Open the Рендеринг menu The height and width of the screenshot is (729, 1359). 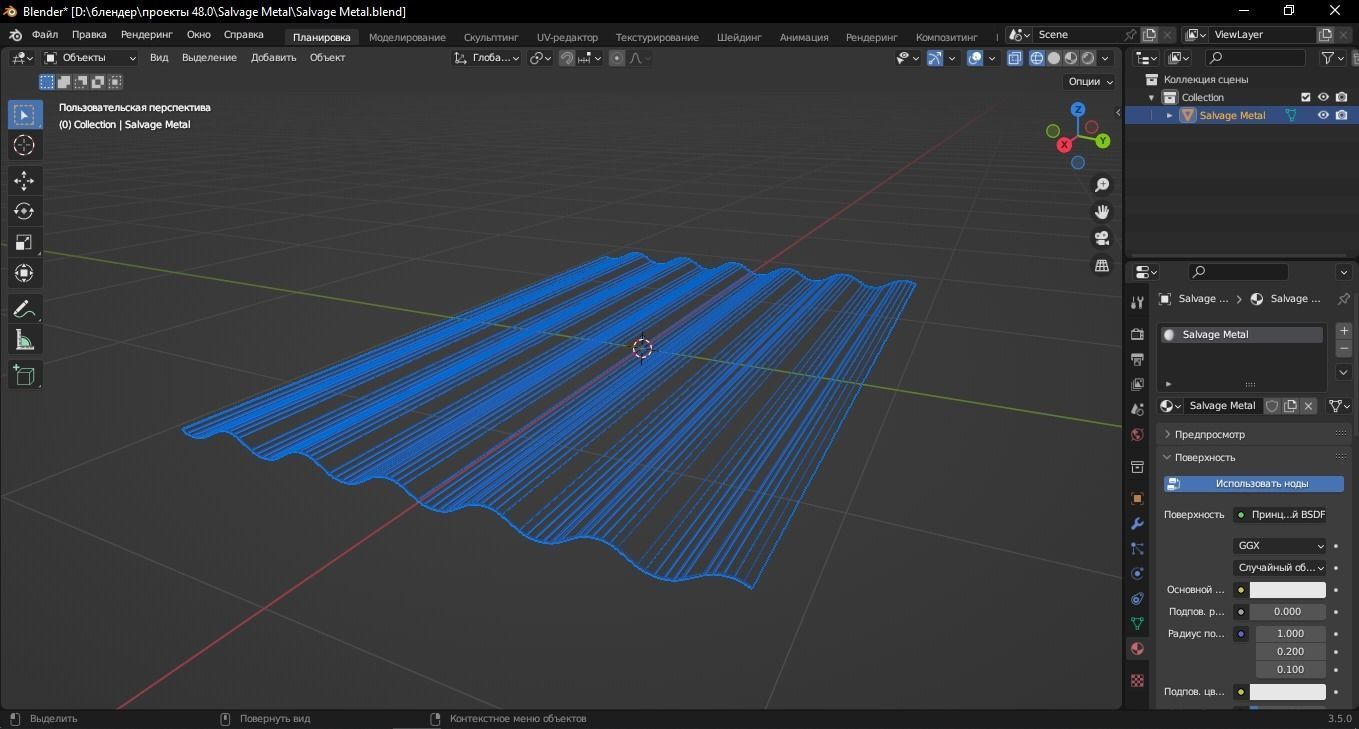pos(147,35)
